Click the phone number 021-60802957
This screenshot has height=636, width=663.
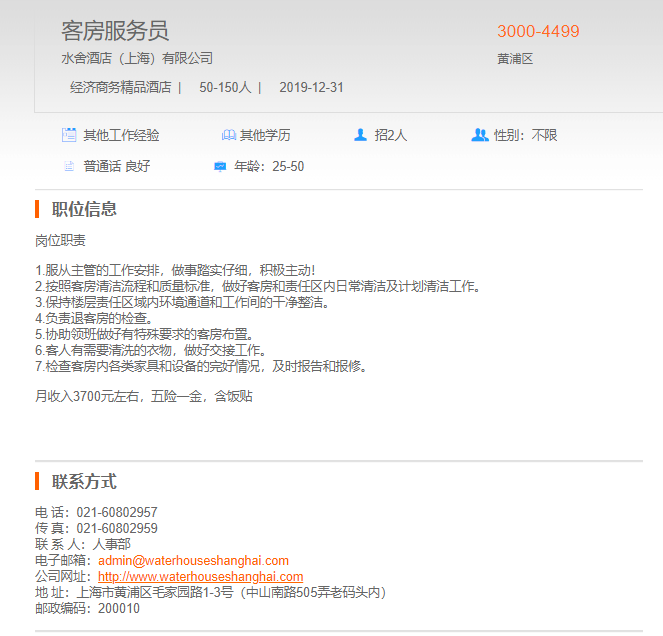click(117, 513)
